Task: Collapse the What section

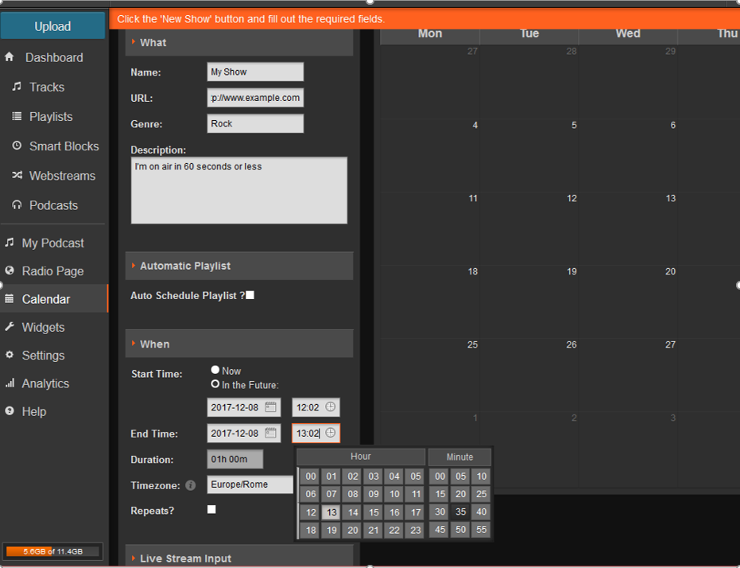Action: [153, 42]
